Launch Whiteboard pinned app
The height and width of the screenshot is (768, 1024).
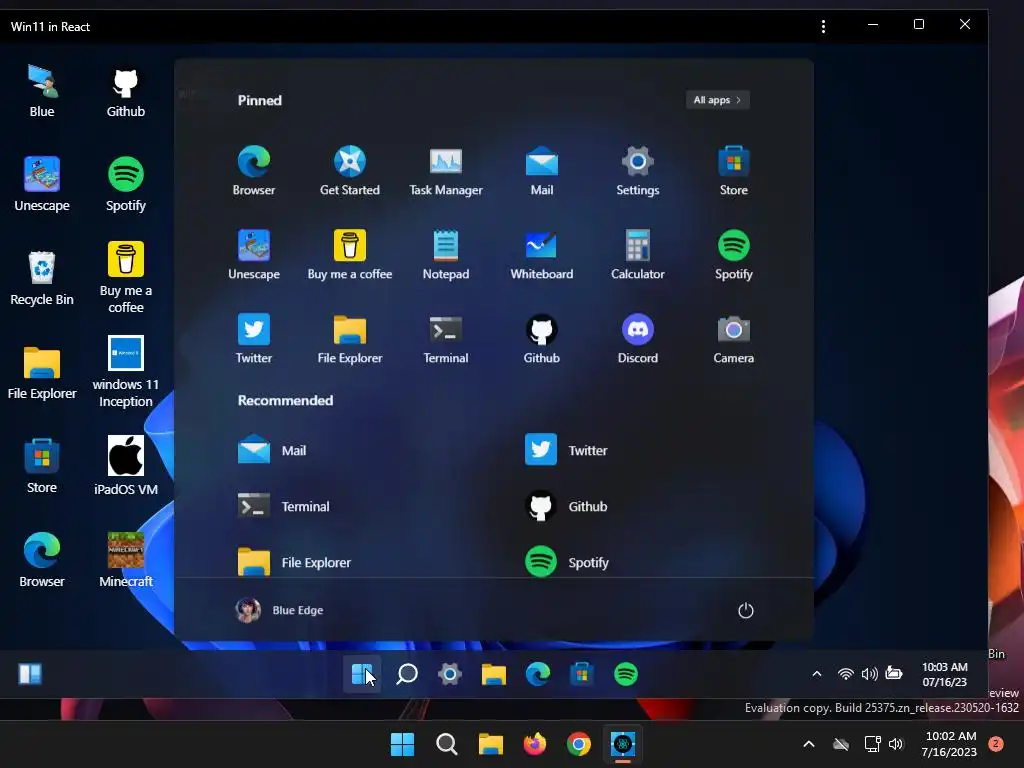[x=541, y=255]
